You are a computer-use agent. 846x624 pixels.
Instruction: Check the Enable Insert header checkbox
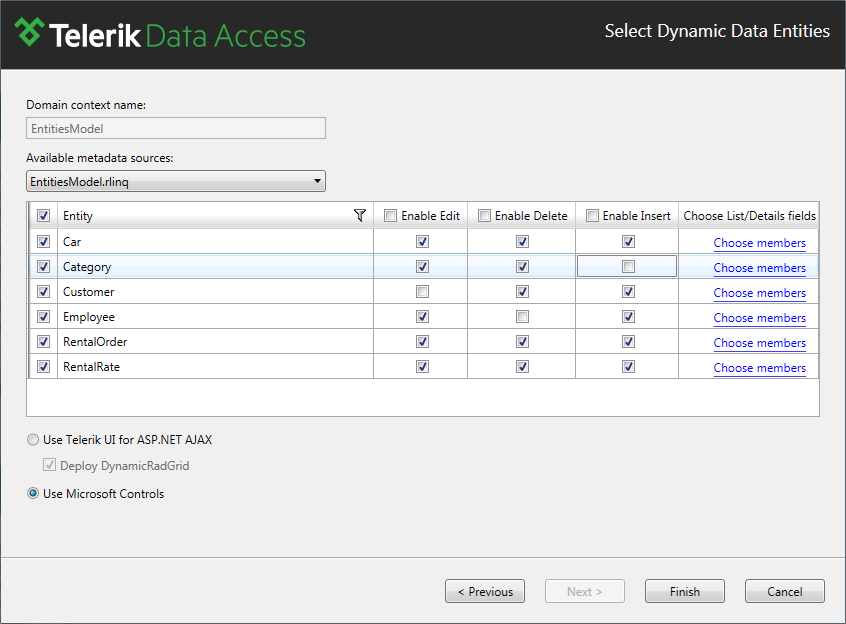coord(592,216)
